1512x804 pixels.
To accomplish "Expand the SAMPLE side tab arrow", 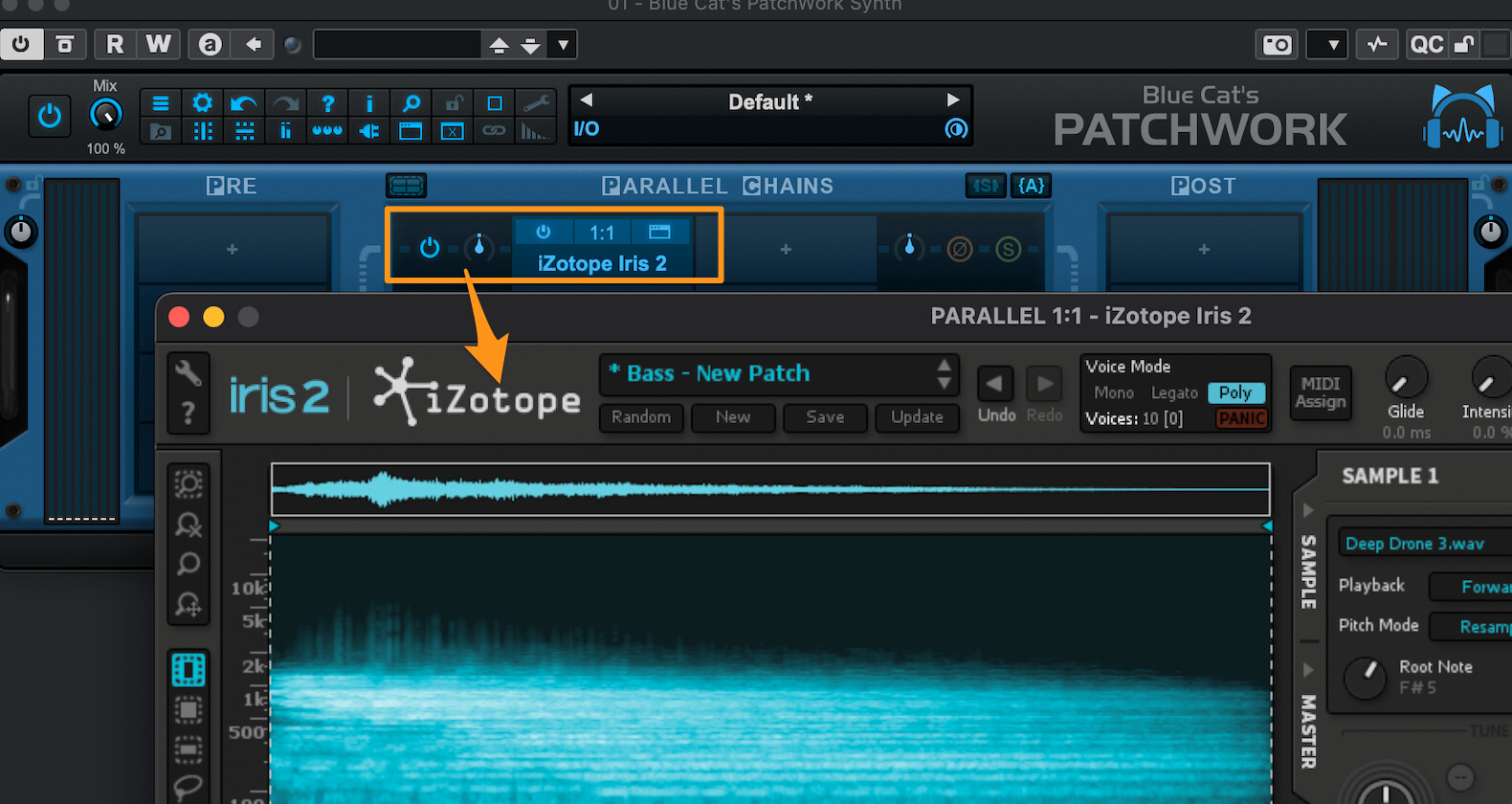I will [x=1308, y=510].
